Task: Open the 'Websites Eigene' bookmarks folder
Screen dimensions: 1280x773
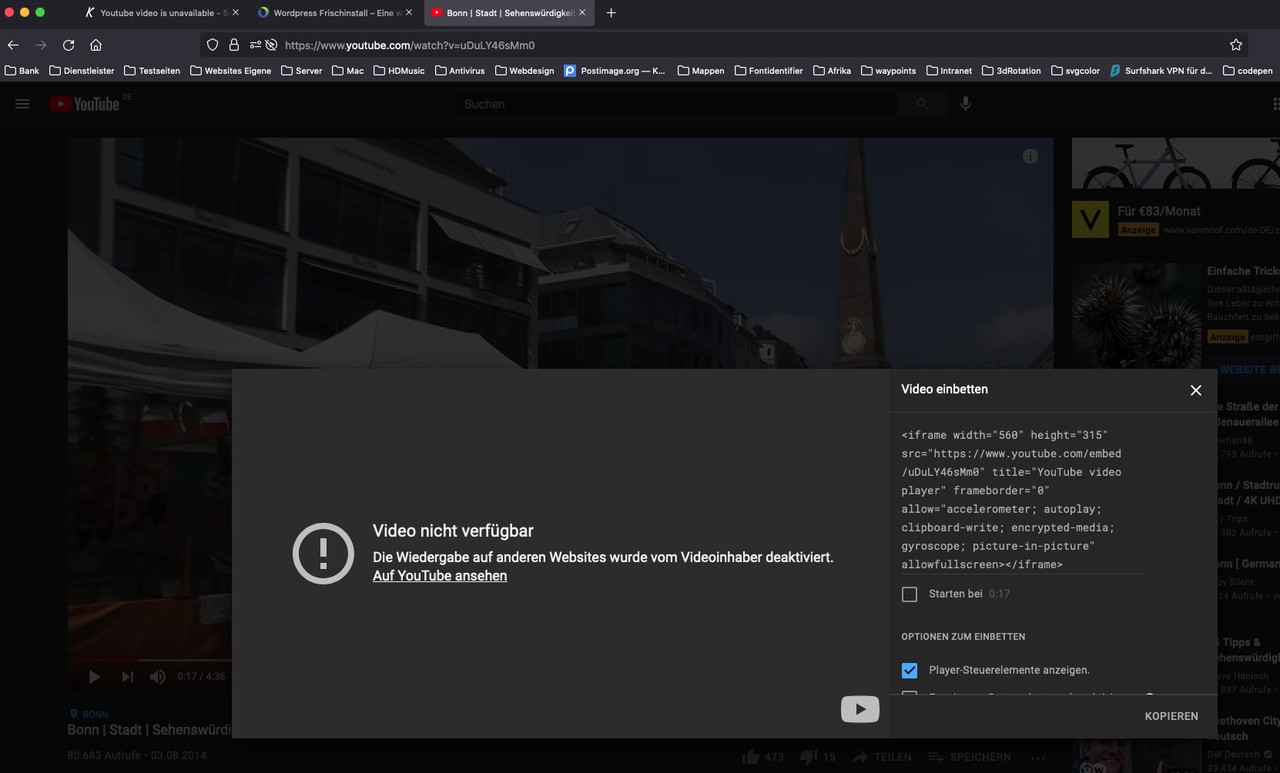Action: (231, 71)
